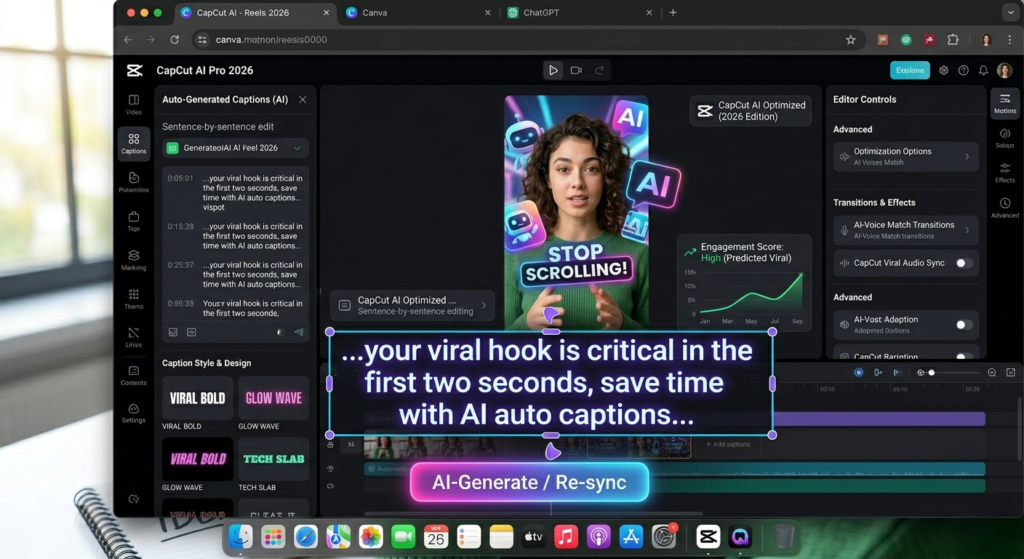Go back in browser
1024x559 pixels.
coord(128,40)
